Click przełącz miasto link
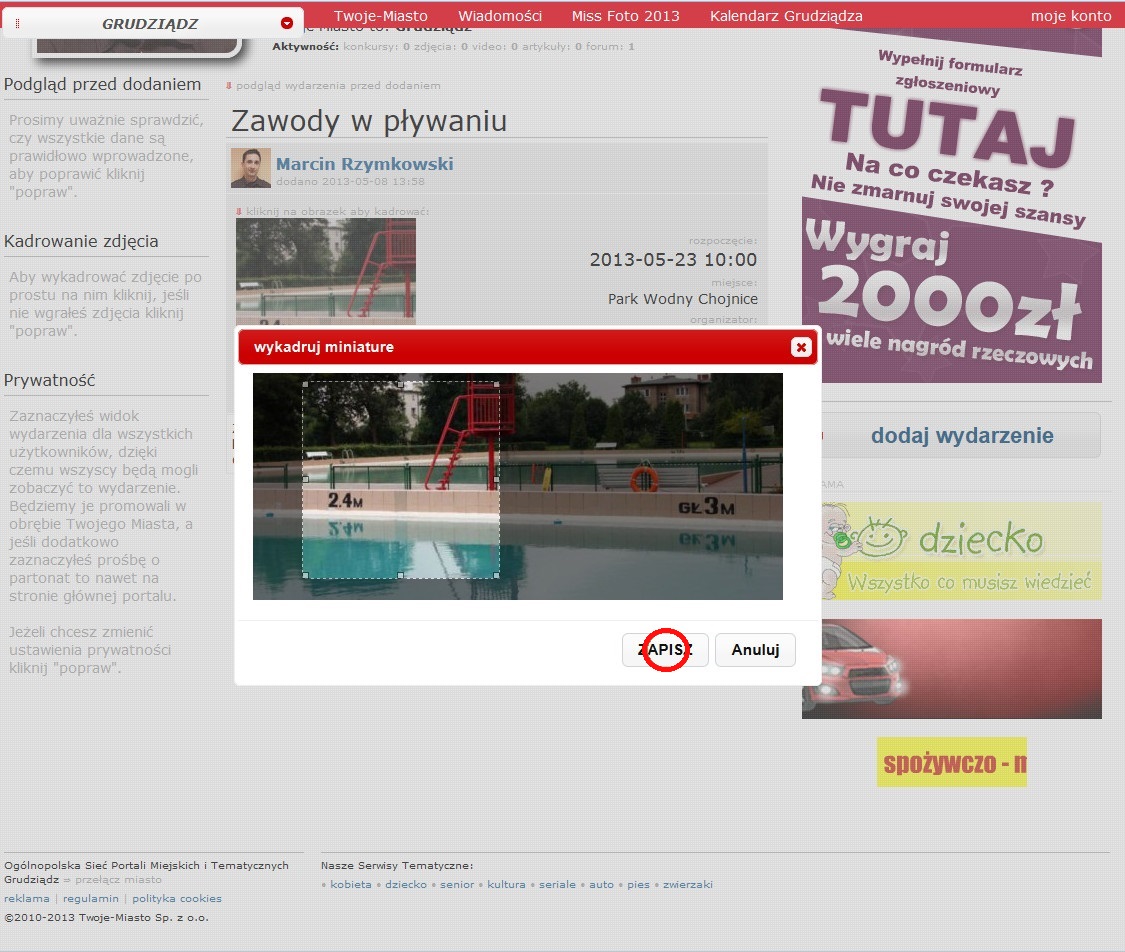The height and width of the screenshot is (952, 1125). (118, 880)
